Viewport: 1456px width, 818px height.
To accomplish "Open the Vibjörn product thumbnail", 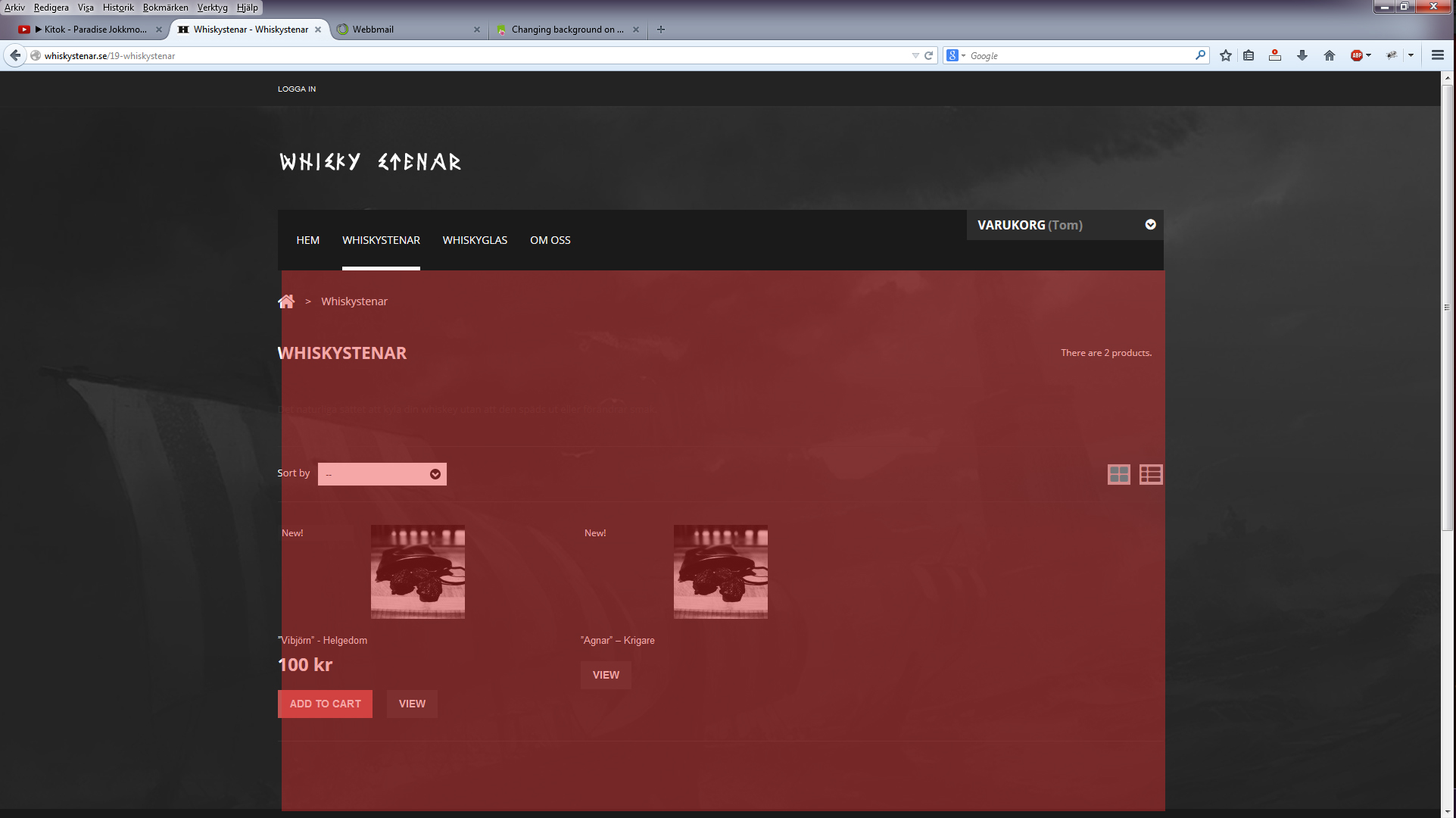I will 418,572.
